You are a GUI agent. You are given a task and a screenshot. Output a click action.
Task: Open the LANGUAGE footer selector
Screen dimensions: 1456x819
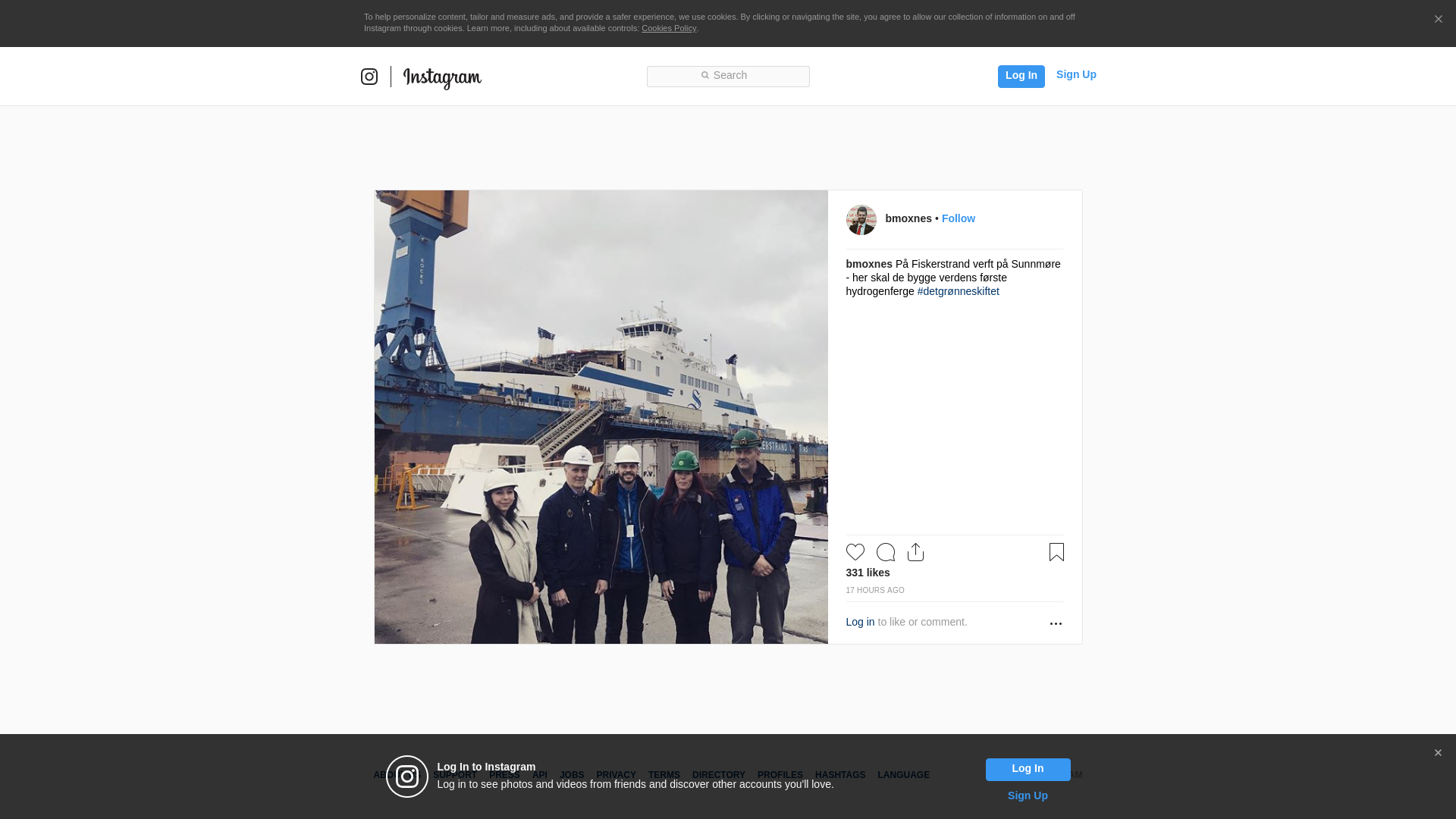(904, 775)
